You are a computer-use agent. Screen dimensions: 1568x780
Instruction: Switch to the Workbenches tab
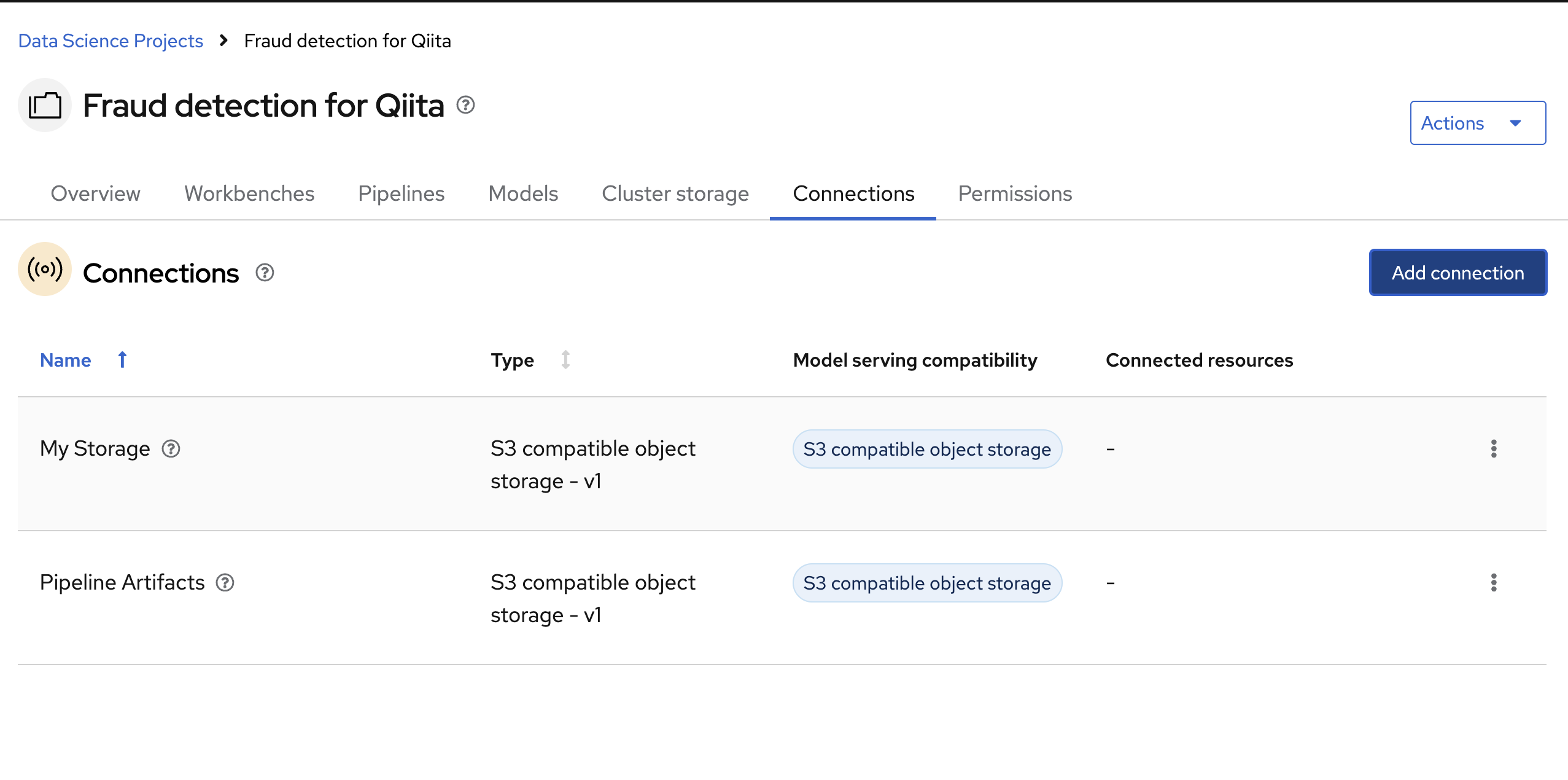249,194
